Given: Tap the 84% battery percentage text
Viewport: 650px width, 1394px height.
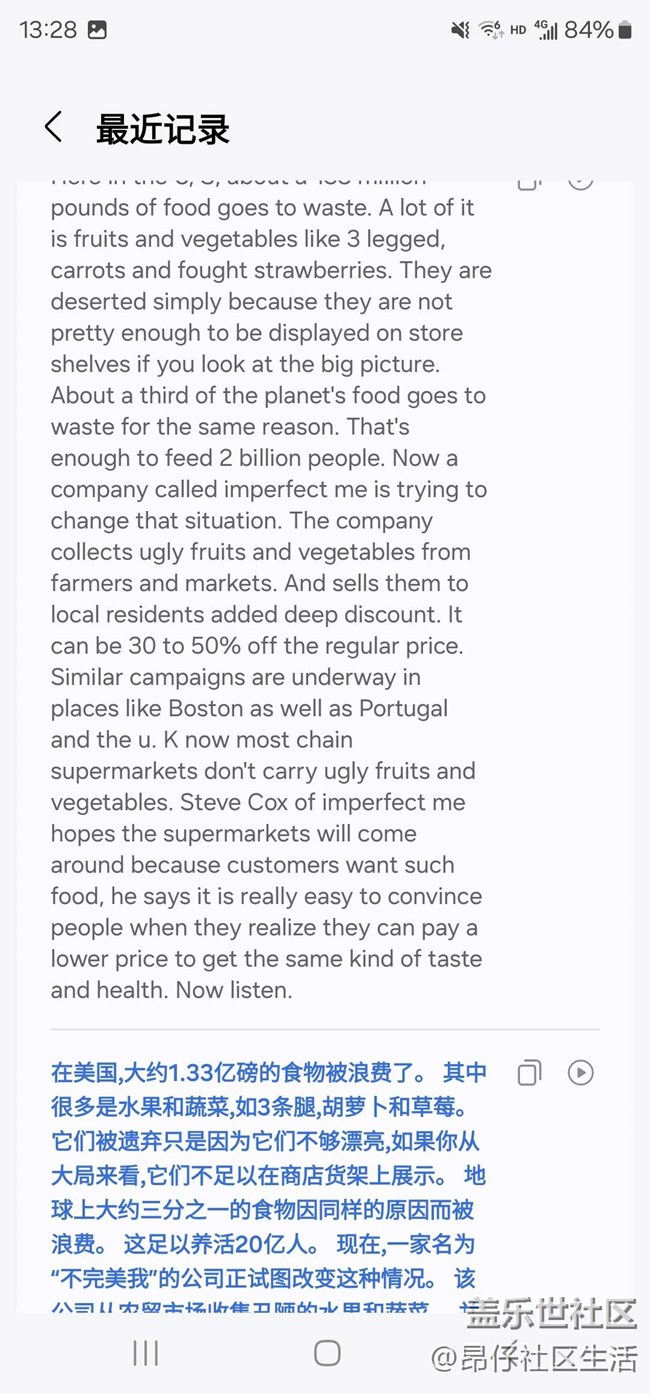Looking at the screenshot, I should pos(589,30).
